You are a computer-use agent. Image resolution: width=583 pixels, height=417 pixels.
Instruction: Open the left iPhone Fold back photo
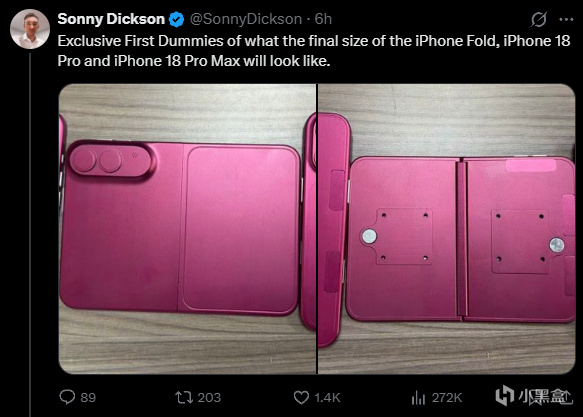[x=187, y=229]
